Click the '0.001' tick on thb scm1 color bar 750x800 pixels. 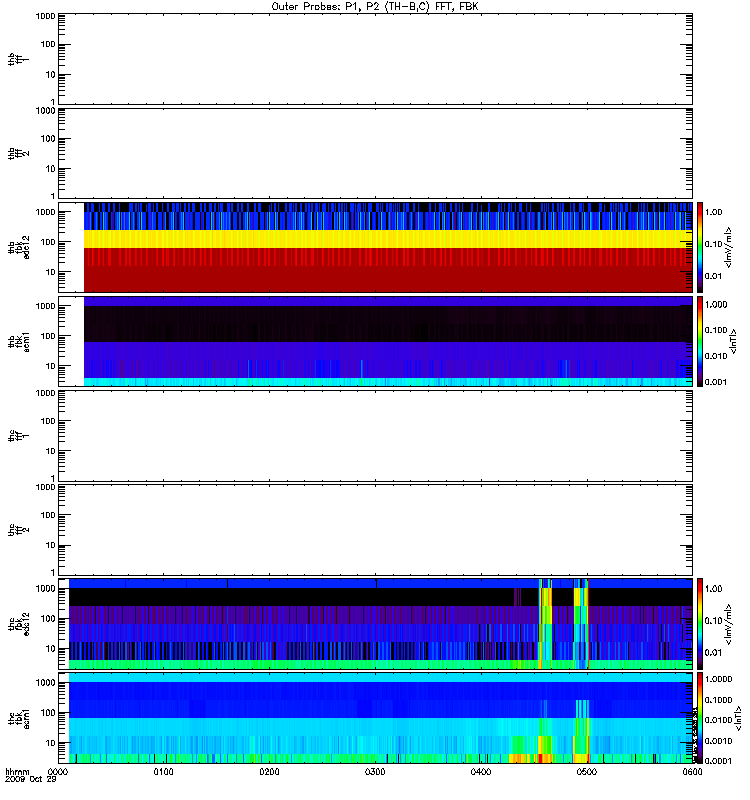point(716,382)
